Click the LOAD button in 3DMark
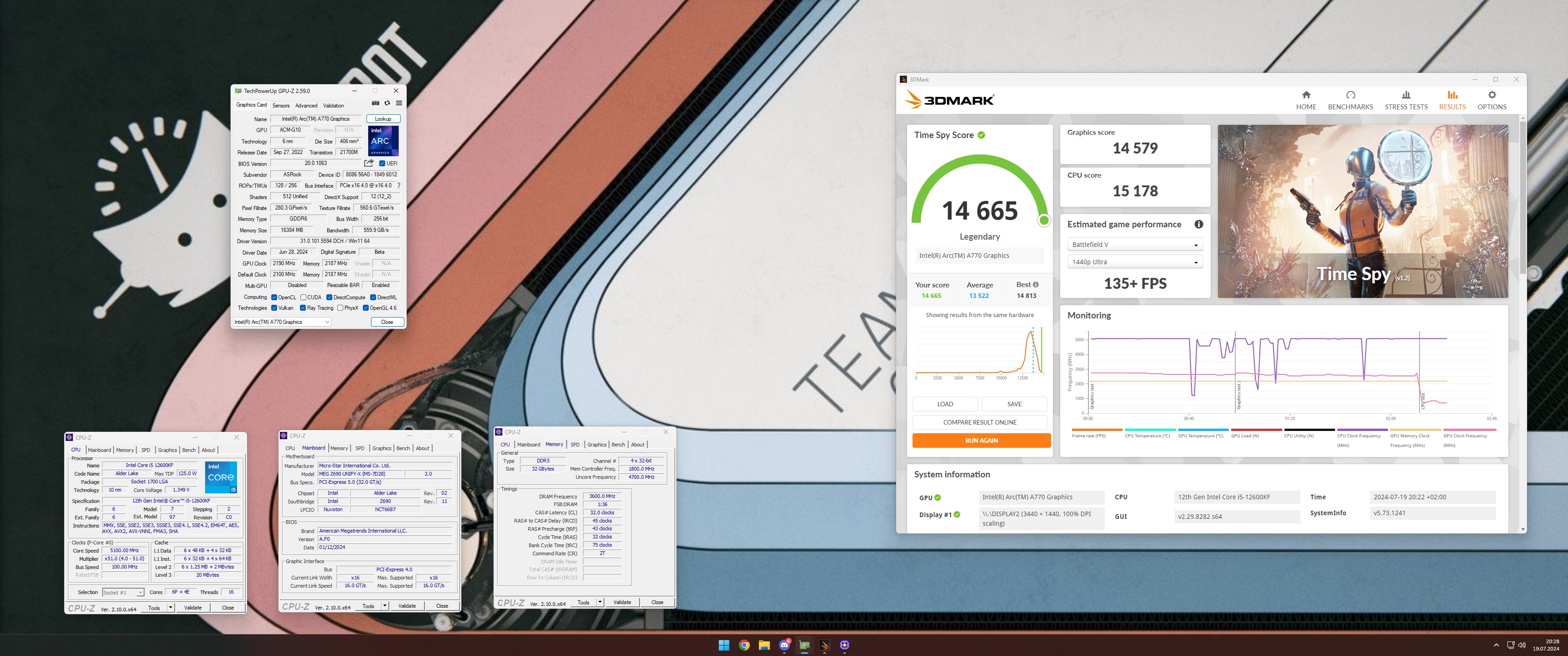Image resolution: width=1568 pixels, height=656 pixels. pyautogui.click(x=945, y=404)
